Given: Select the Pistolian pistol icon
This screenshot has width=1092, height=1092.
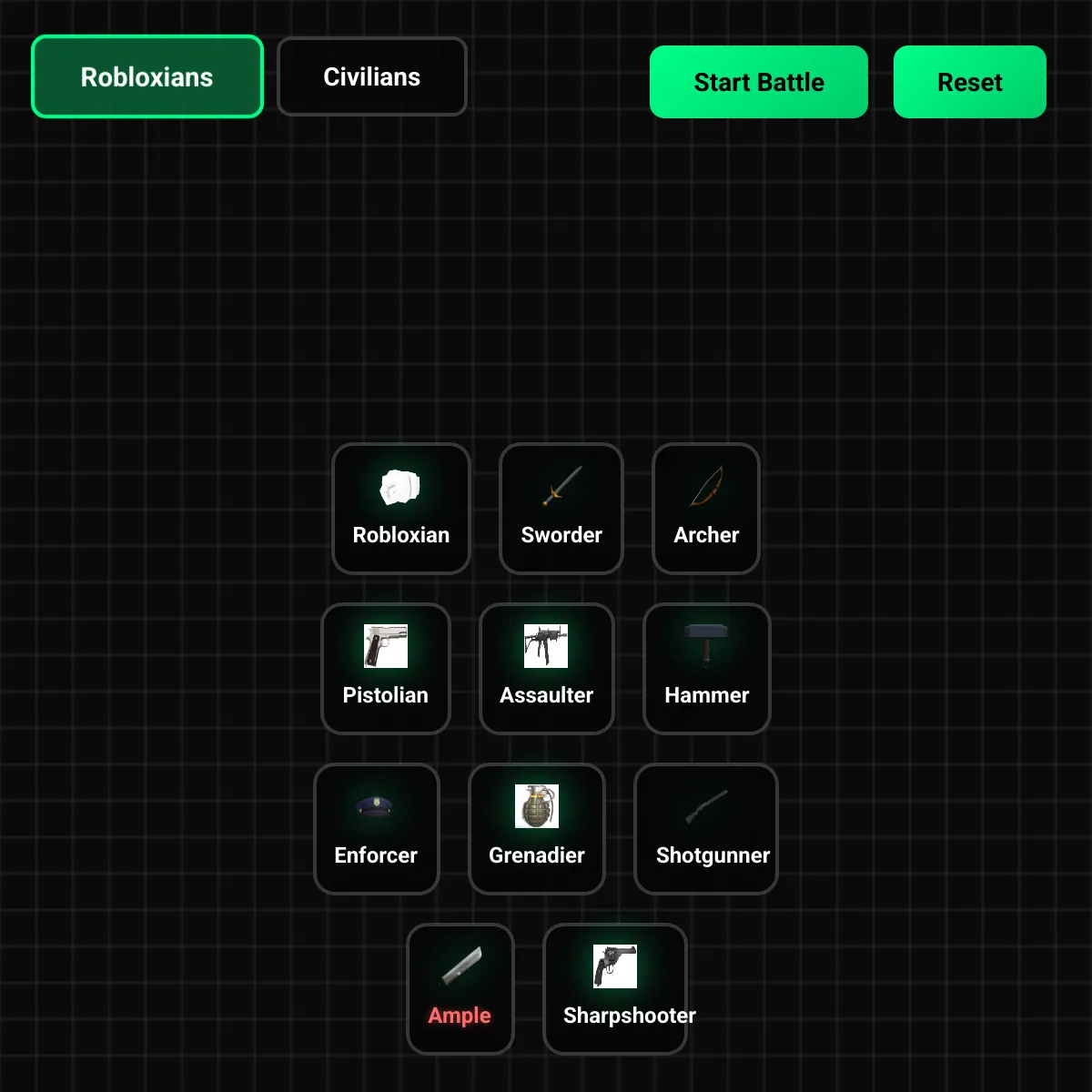Looking at the screenshot, I should [386, 646].
